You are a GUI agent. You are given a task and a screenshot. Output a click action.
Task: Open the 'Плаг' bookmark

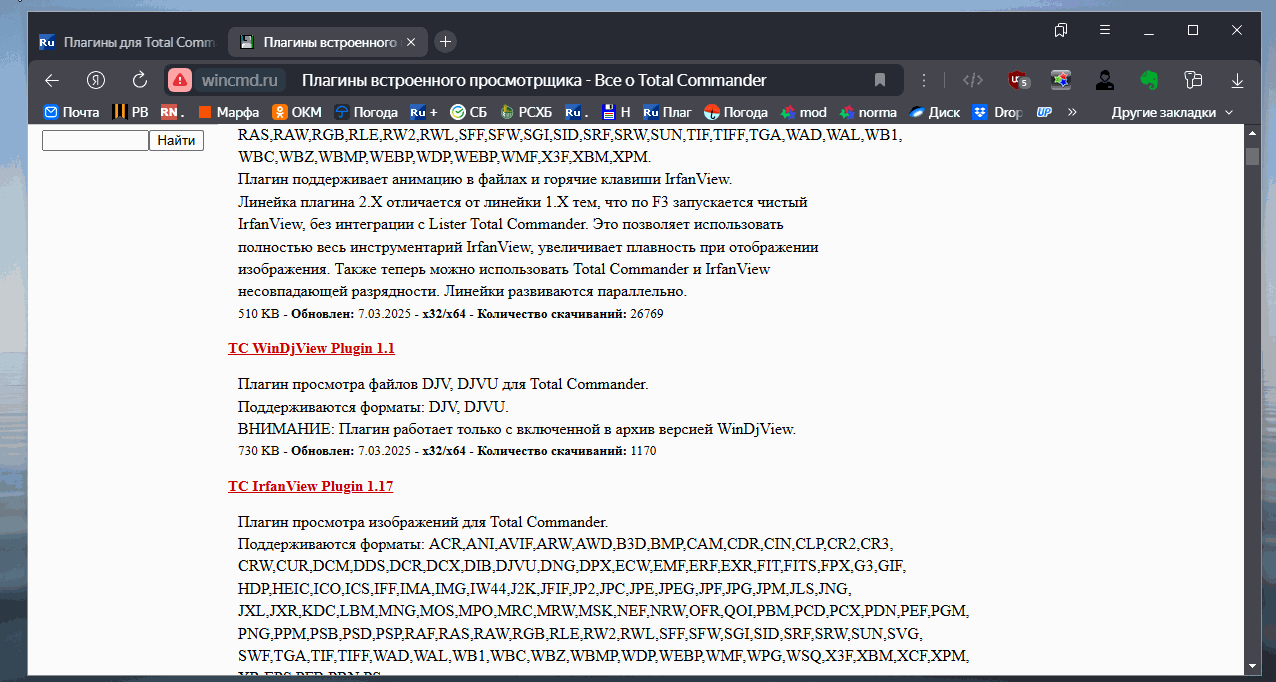coord(668,112)
